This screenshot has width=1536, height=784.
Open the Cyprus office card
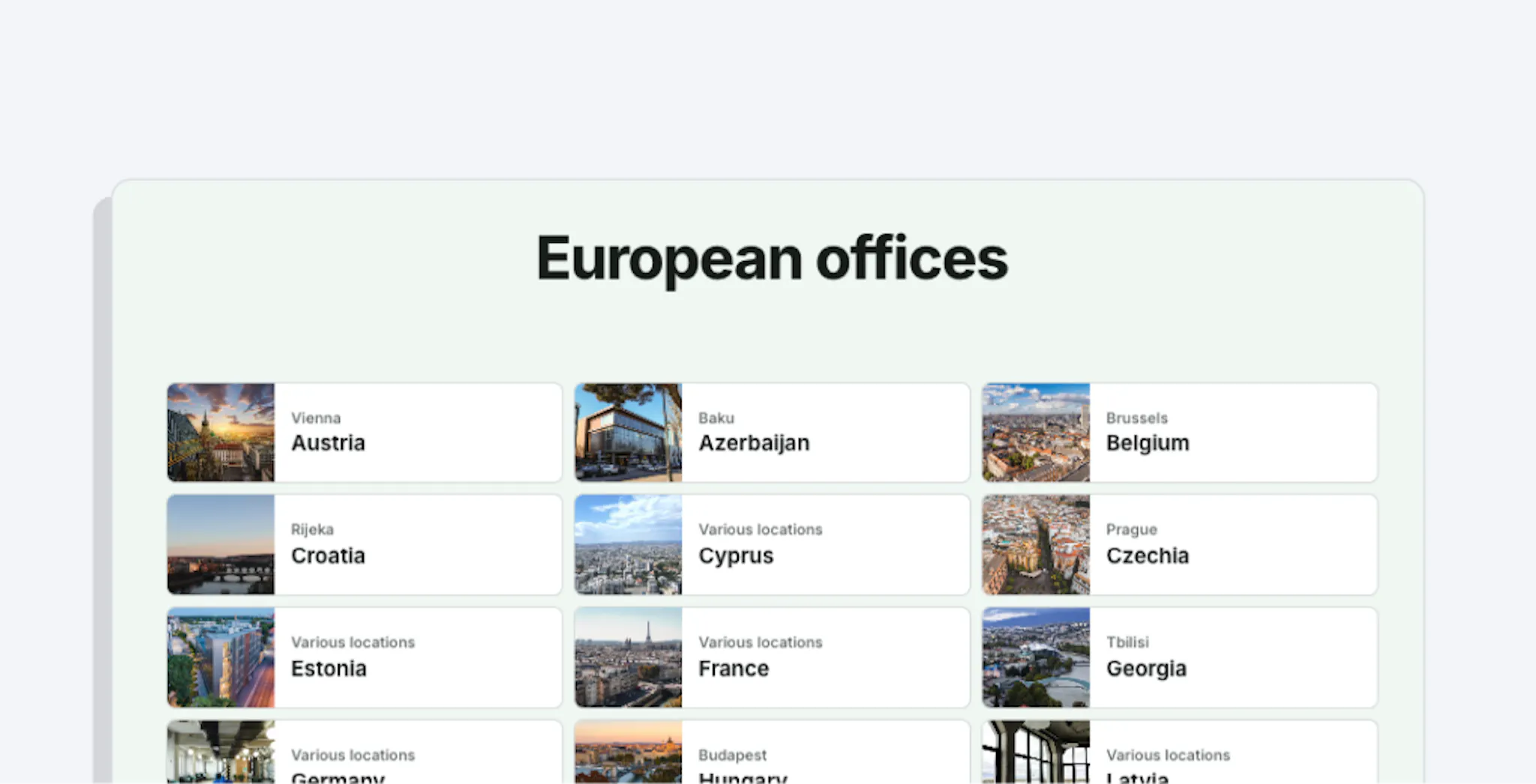click(x=772, y=545)
